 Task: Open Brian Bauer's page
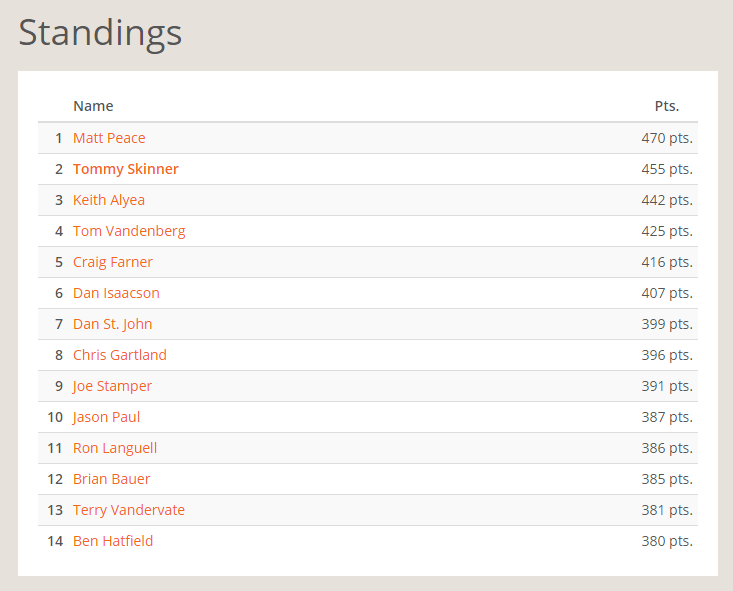tap(112, 479)
